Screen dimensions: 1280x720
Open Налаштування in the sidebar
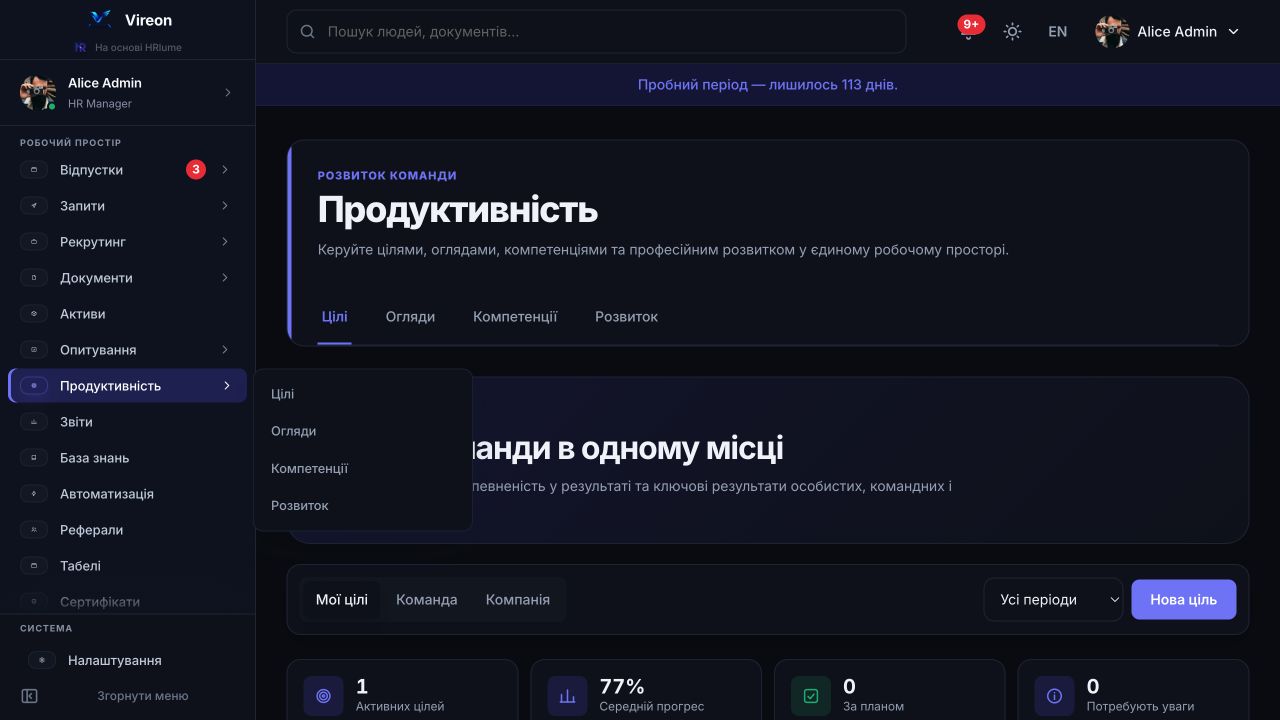point(127,661)
